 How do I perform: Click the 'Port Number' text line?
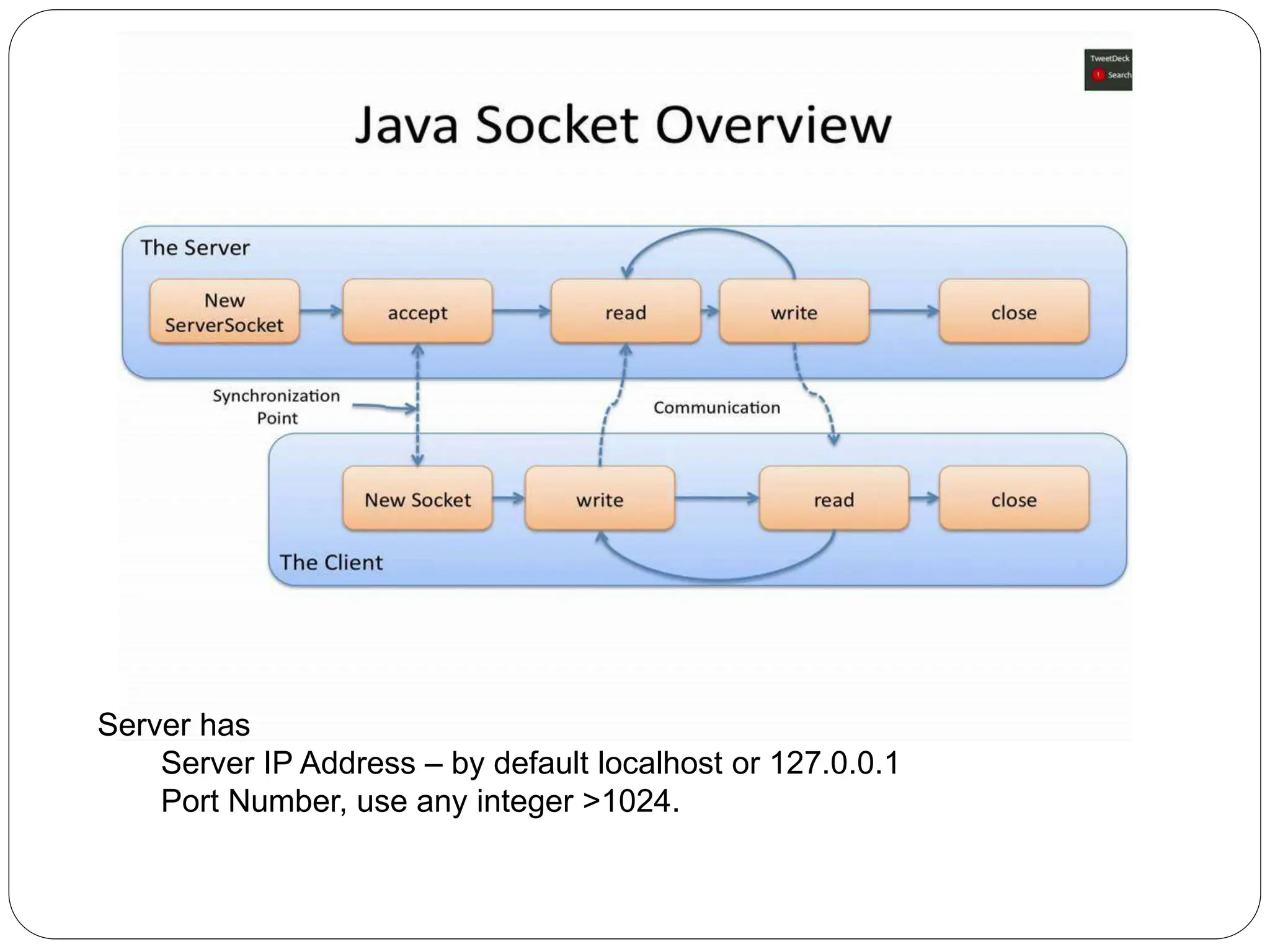click(420, 801)
